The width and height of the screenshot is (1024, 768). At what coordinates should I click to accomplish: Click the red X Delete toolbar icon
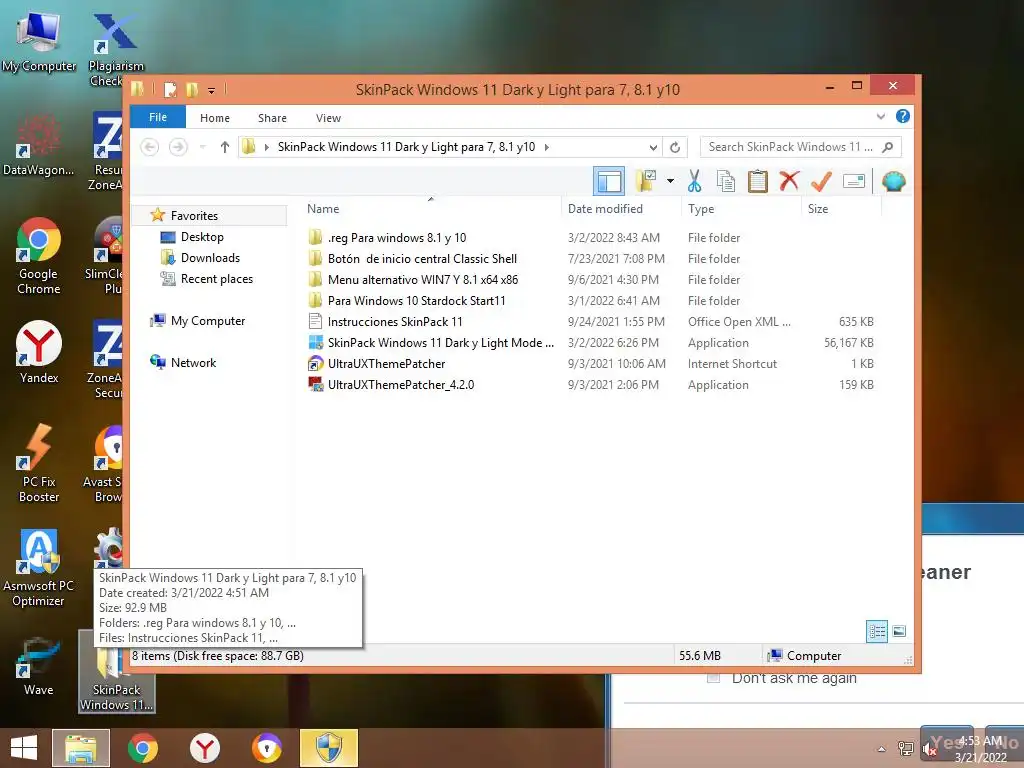pos(789,181)
